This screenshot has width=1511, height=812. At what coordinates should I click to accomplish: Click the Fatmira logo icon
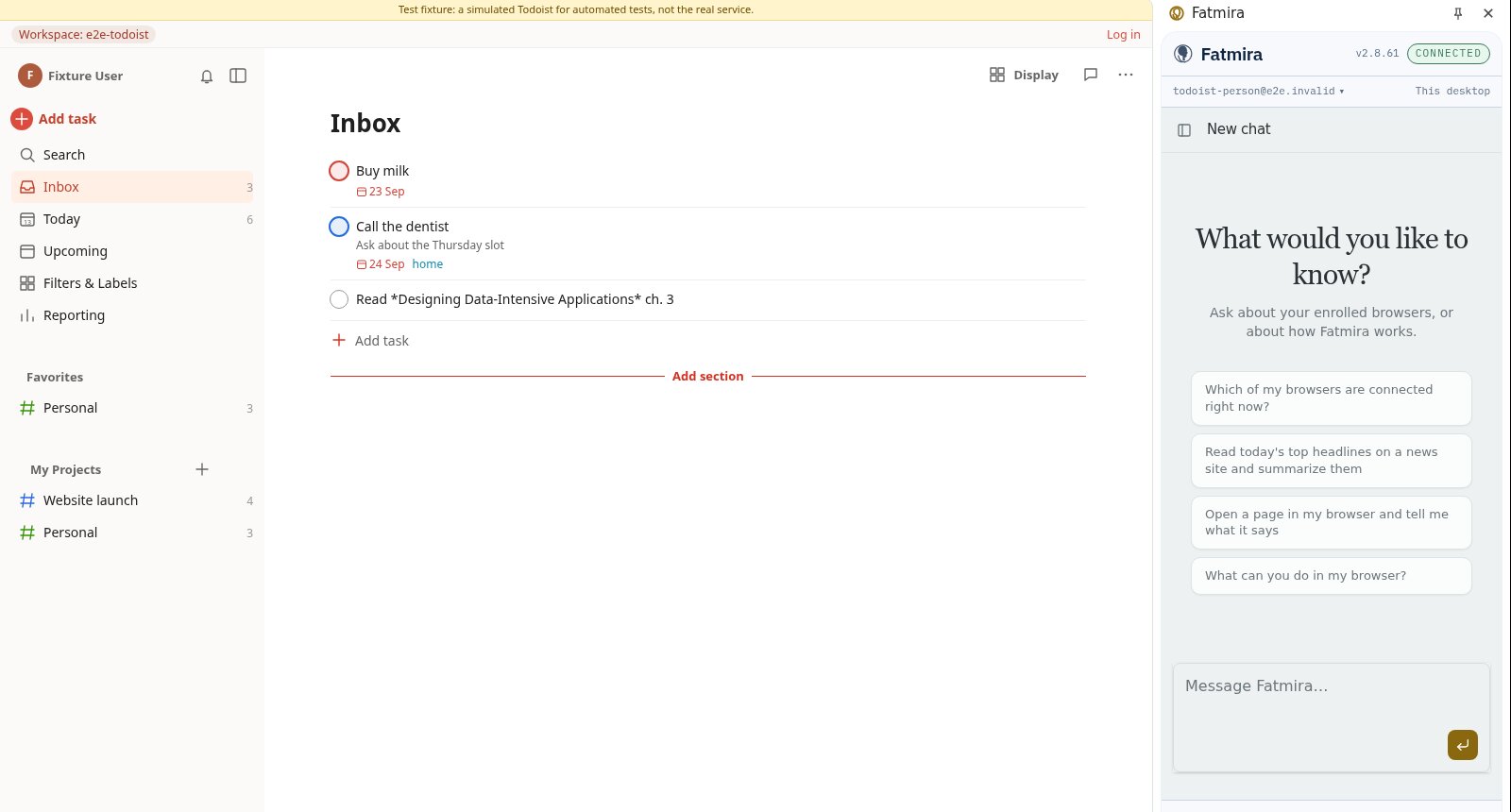[x=1183, y=54]
